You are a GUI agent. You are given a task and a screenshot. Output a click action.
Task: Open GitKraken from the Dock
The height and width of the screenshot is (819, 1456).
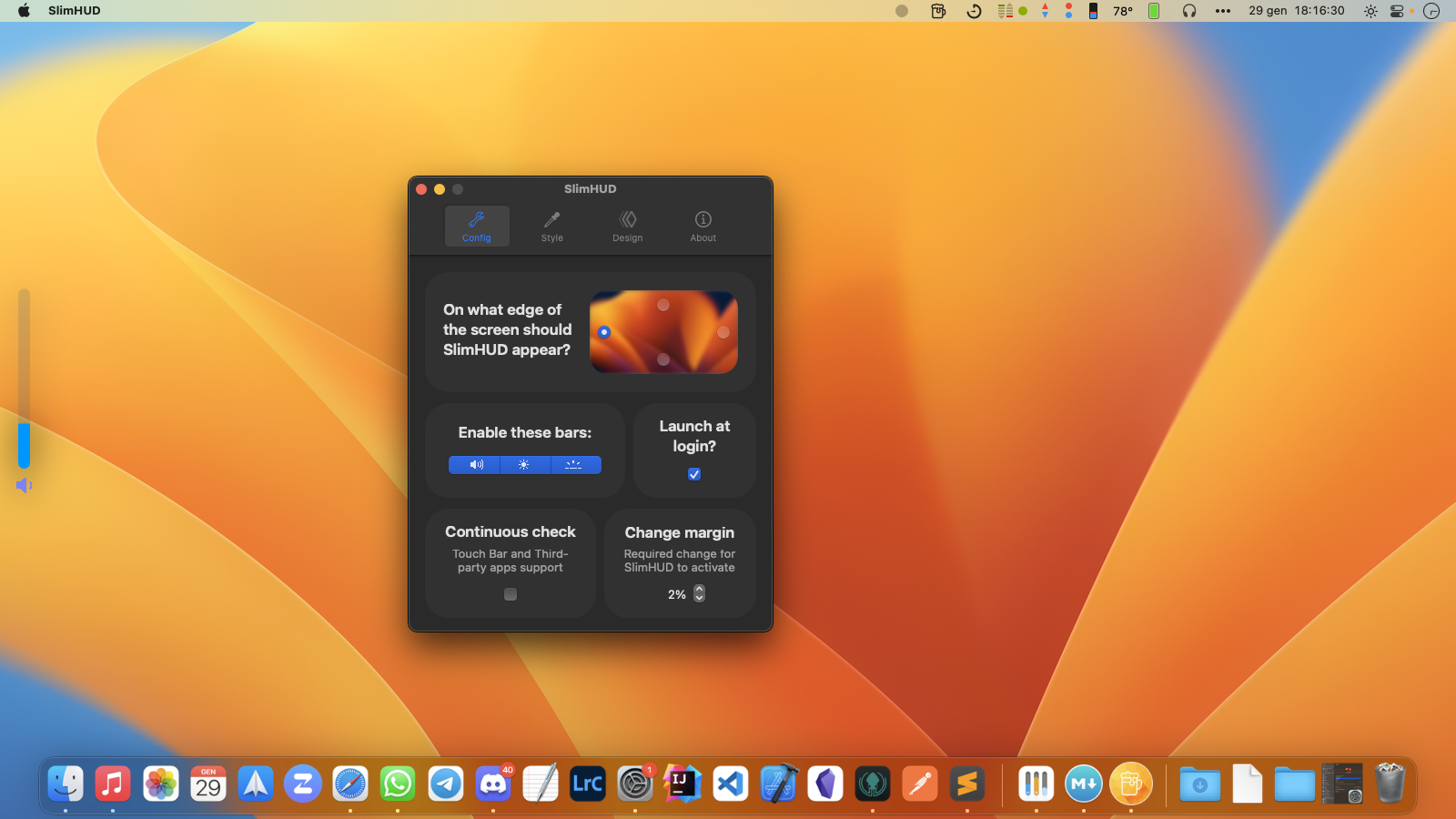pos(873,784)
